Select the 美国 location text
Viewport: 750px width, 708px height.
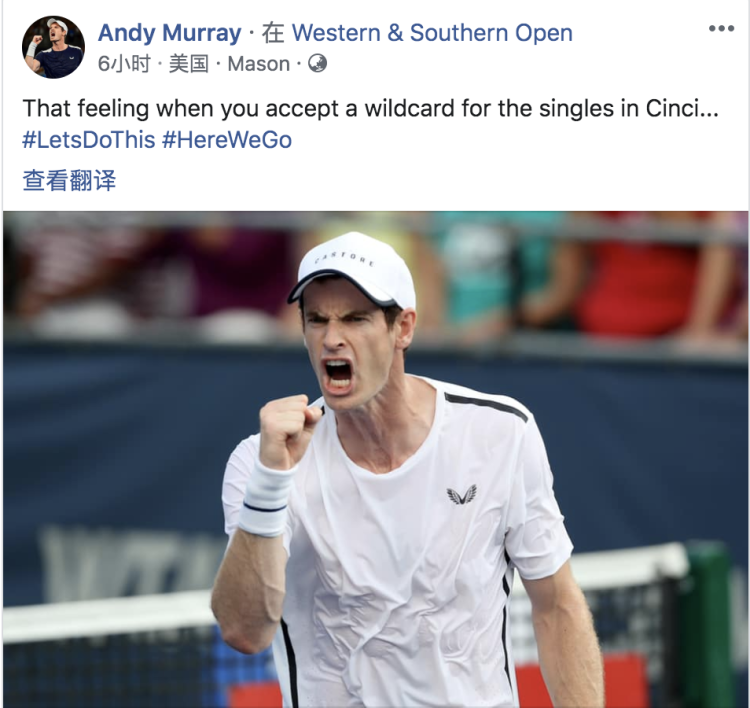[188, 64]
